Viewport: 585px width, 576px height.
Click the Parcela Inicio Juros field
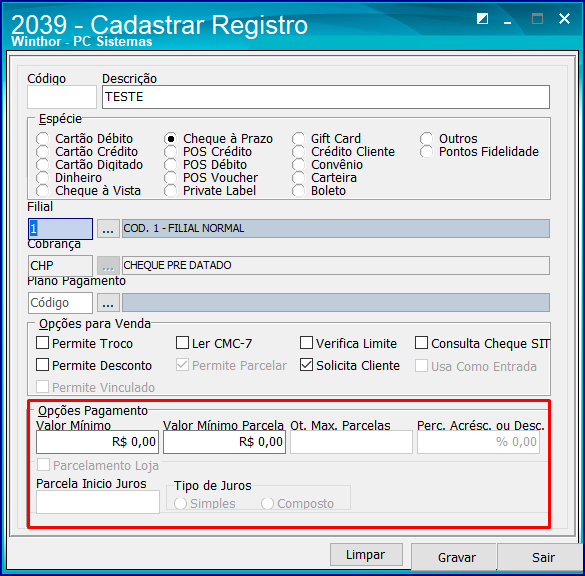[98, 502]
